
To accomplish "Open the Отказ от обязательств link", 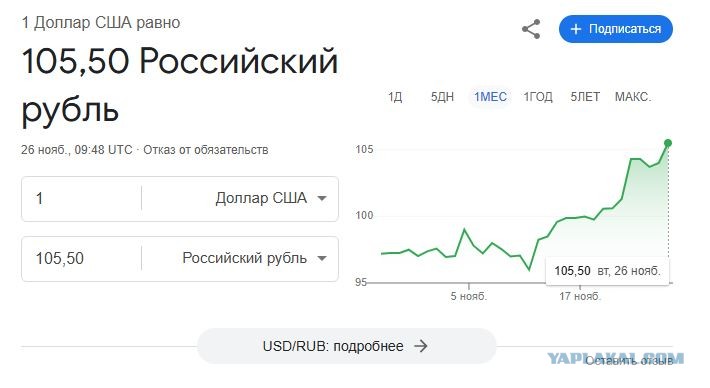I will pyautogui.click(x=206, y=150).
